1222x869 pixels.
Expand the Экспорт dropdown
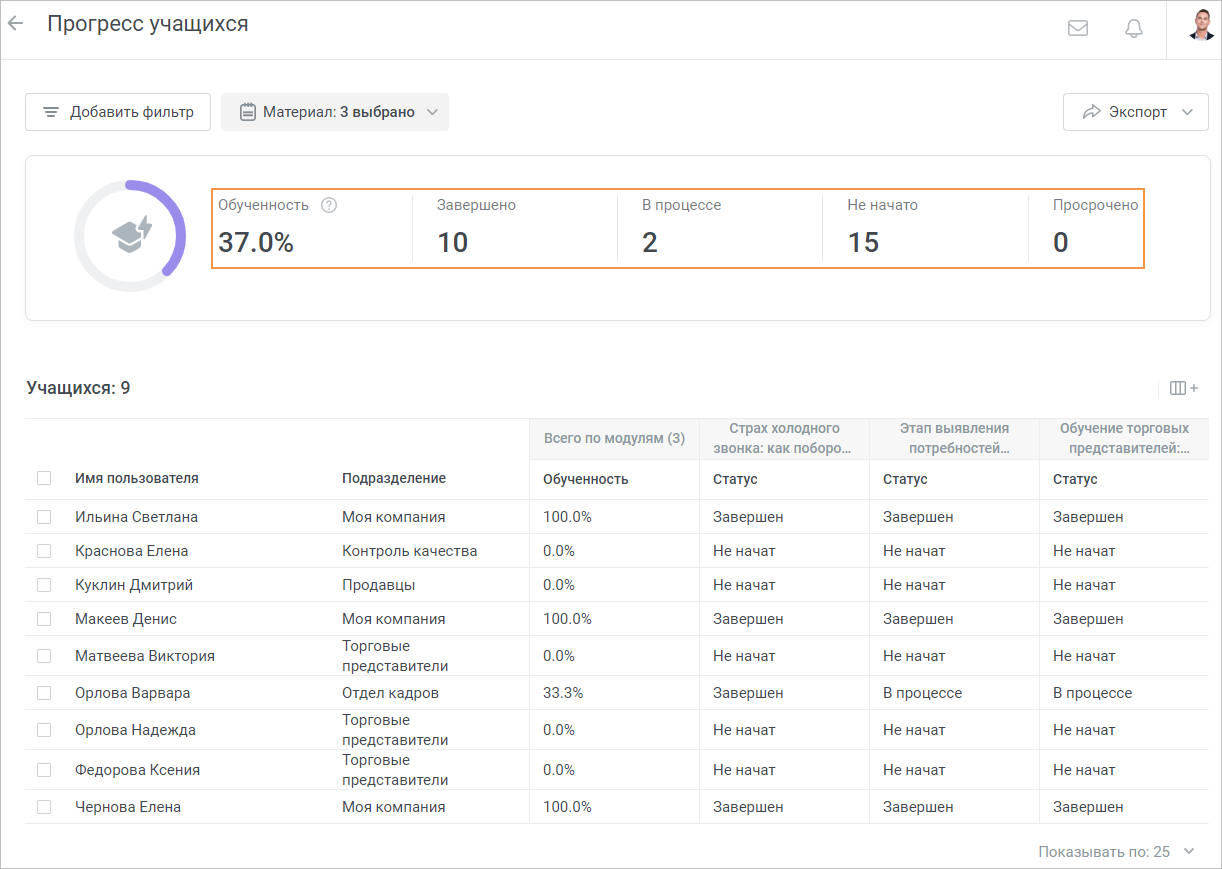tap(1136, 112)
